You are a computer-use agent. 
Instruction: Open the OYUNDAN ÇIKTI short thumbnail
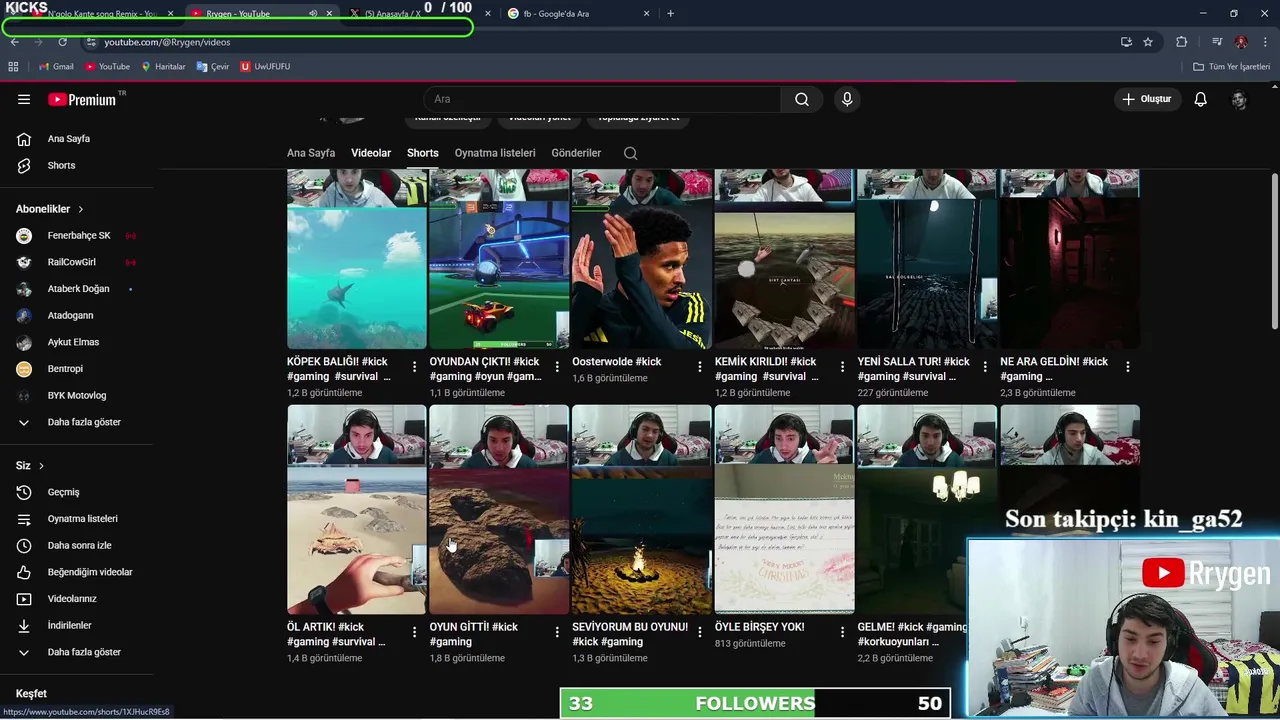click(x=499, y=259)
